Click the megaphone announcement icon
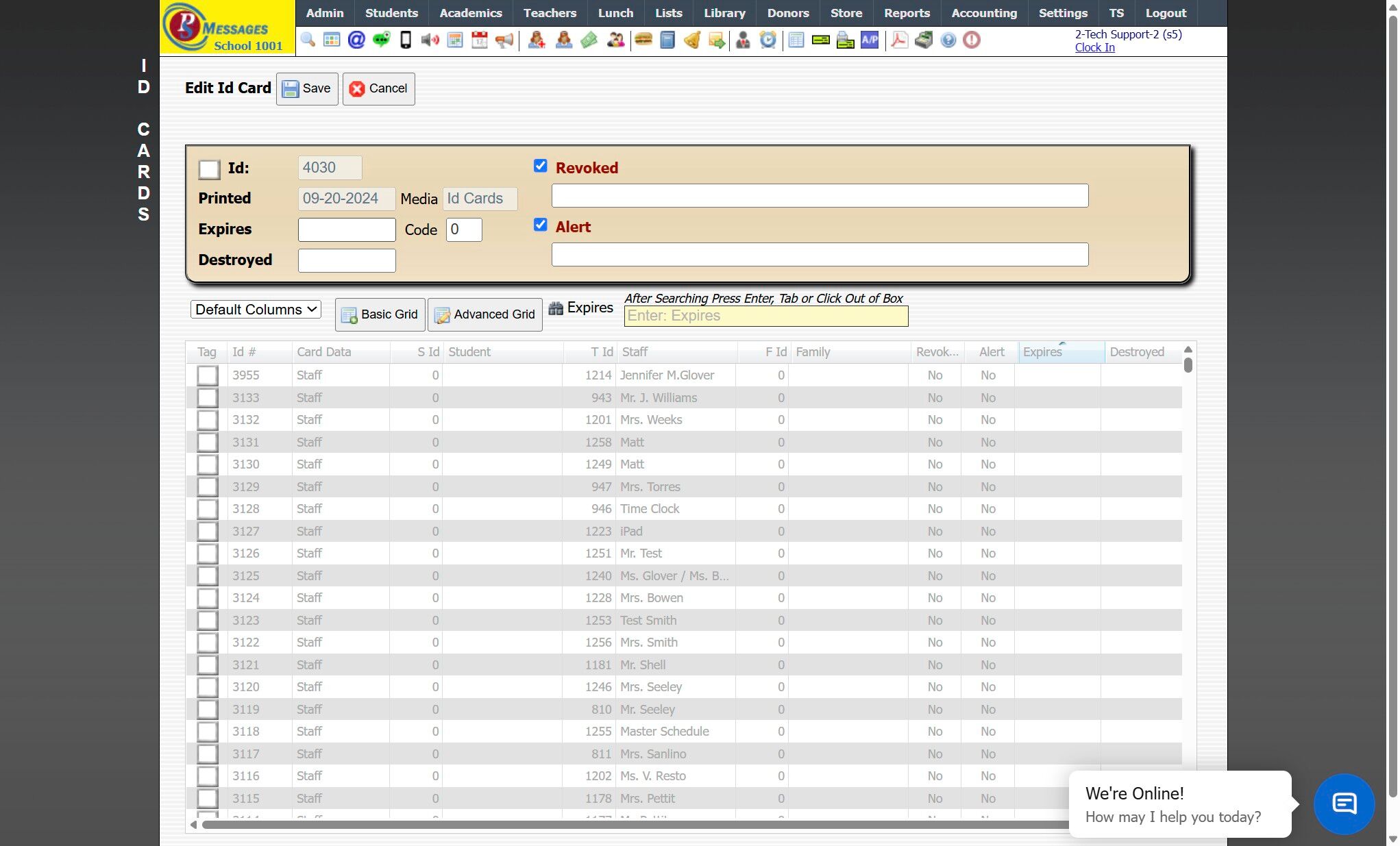Viewport: 1400px width, 846px height. tap(504, 40)
